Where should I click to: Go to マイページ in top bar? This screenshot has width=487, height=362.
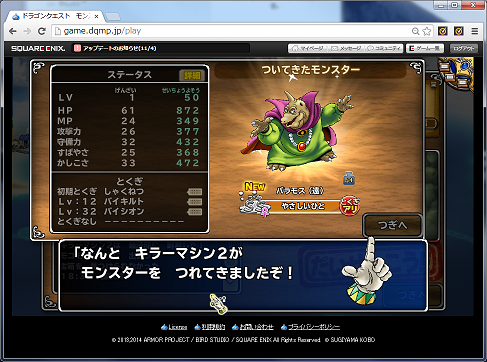308,48
